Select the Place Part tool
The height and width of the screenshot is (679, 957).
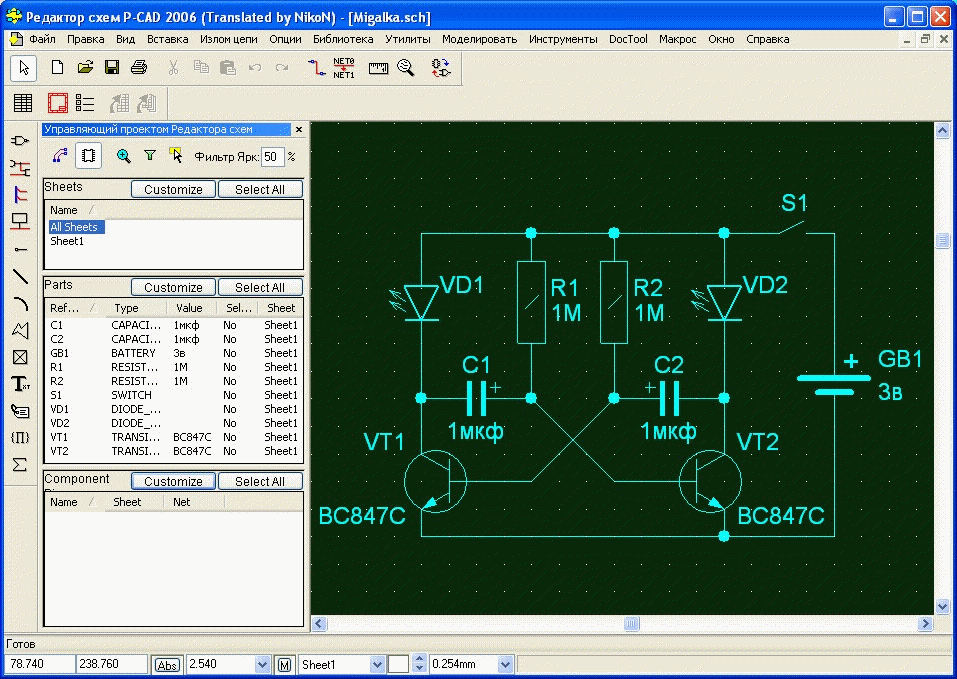20,141
